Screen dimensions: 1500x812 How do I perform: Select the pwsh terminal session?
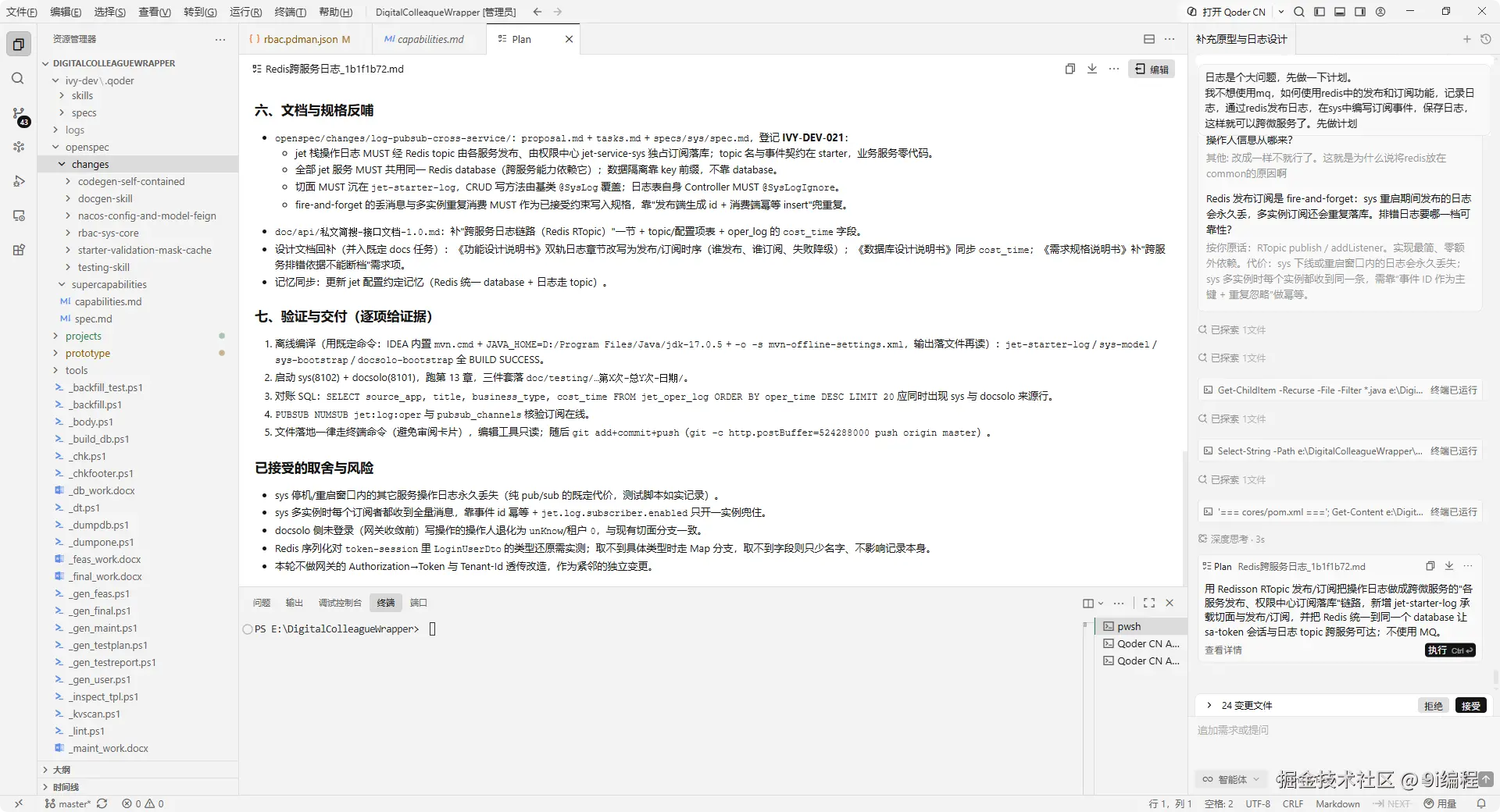point(1139,626)
